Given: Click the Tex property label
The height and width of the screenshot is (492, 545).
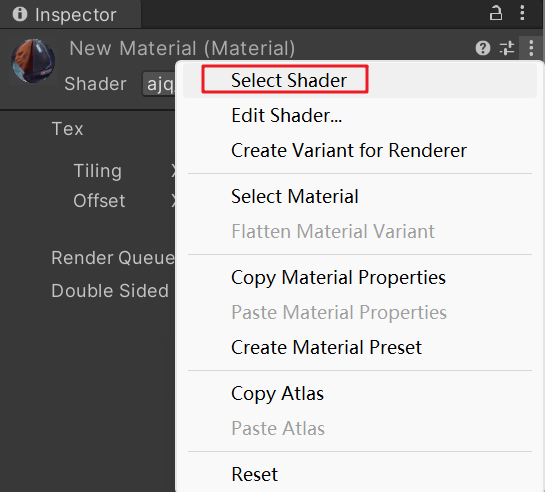Looking at the screenshot, I should click(67, 129).
